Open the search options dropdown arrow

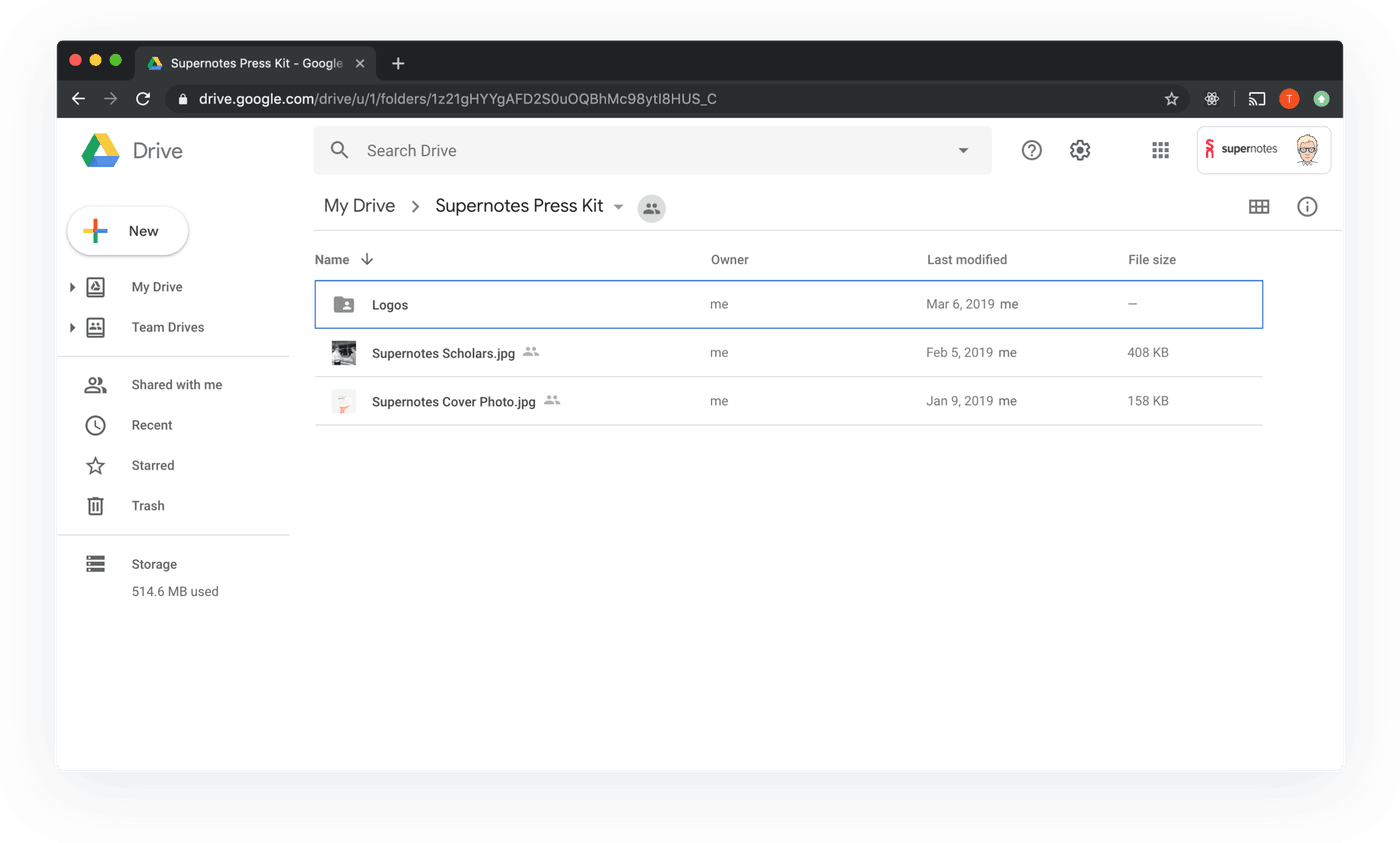coord(963,150)
